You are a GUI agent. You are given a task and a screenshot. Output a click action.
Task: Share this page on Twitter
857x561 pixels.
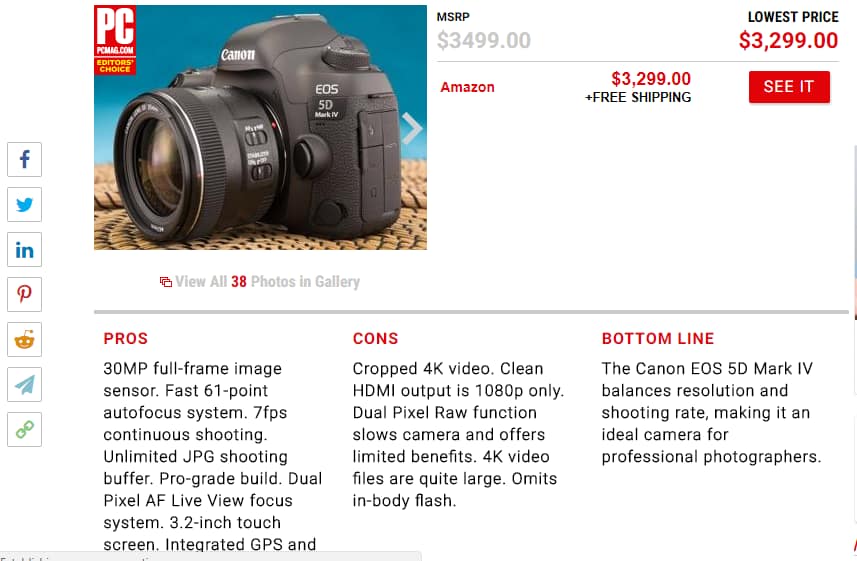point(25,204)
